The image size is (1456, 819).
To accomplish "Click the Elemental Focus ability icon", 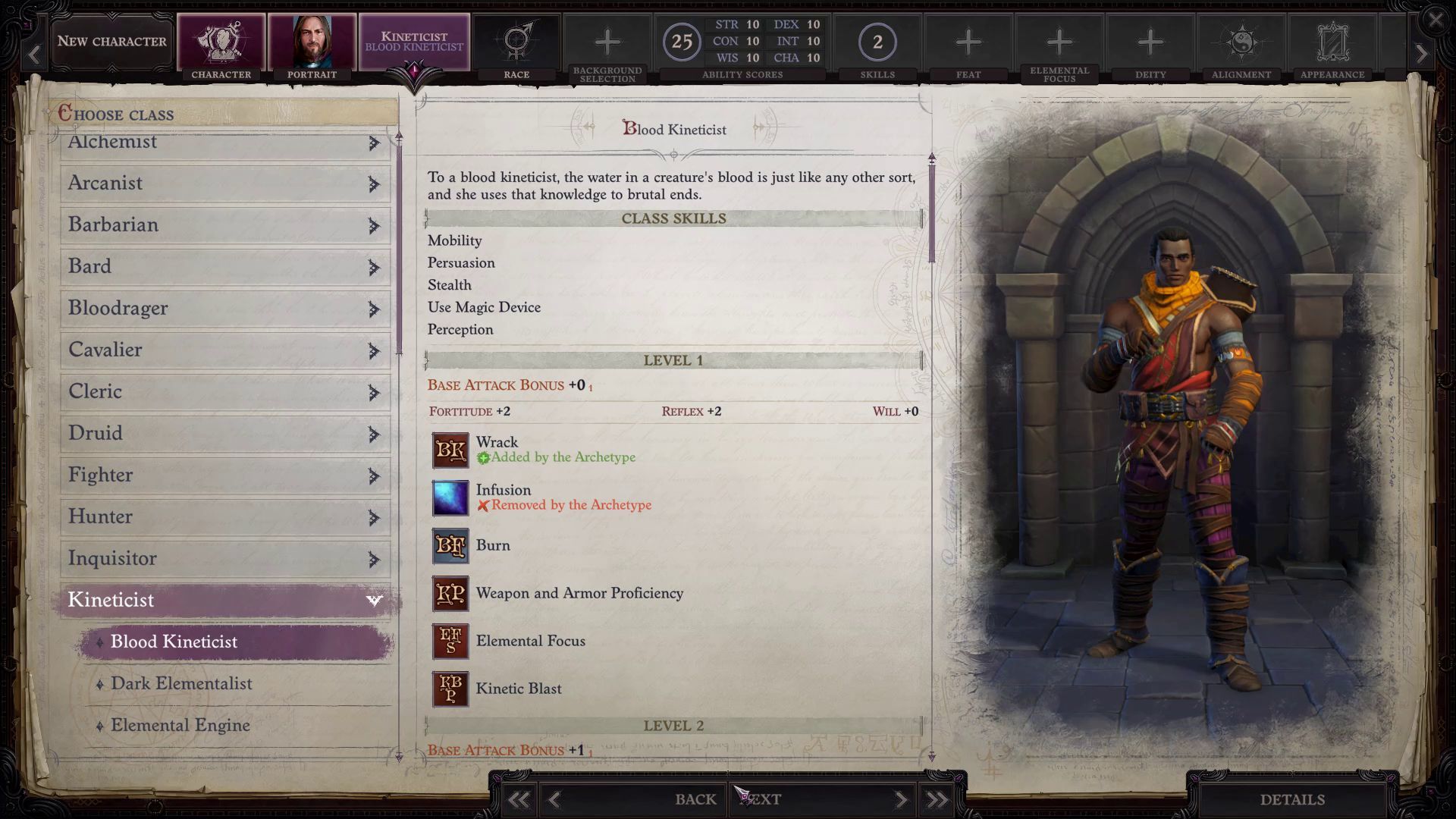I will click(450, 642).
